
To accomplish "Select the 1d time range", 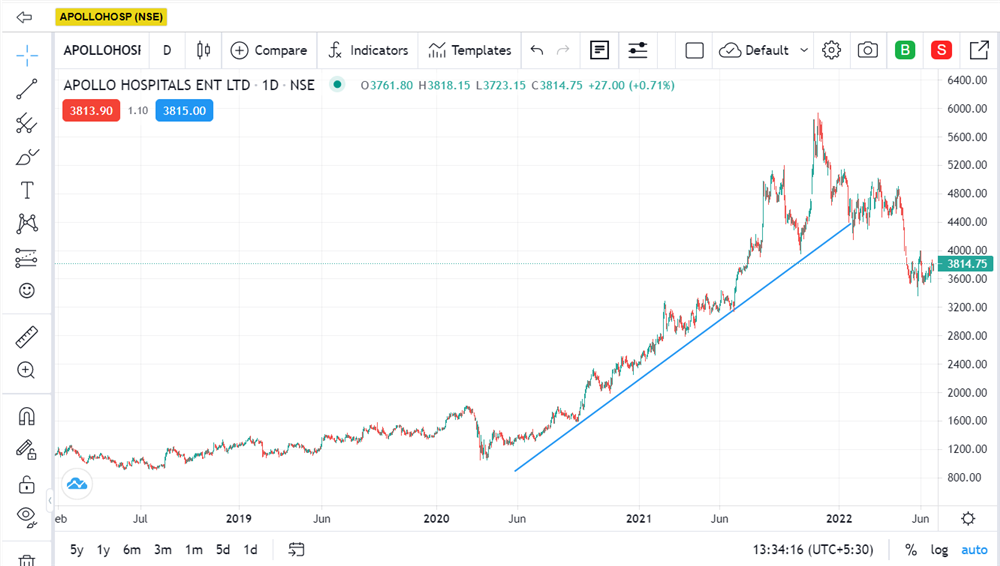I will point(251,550).
